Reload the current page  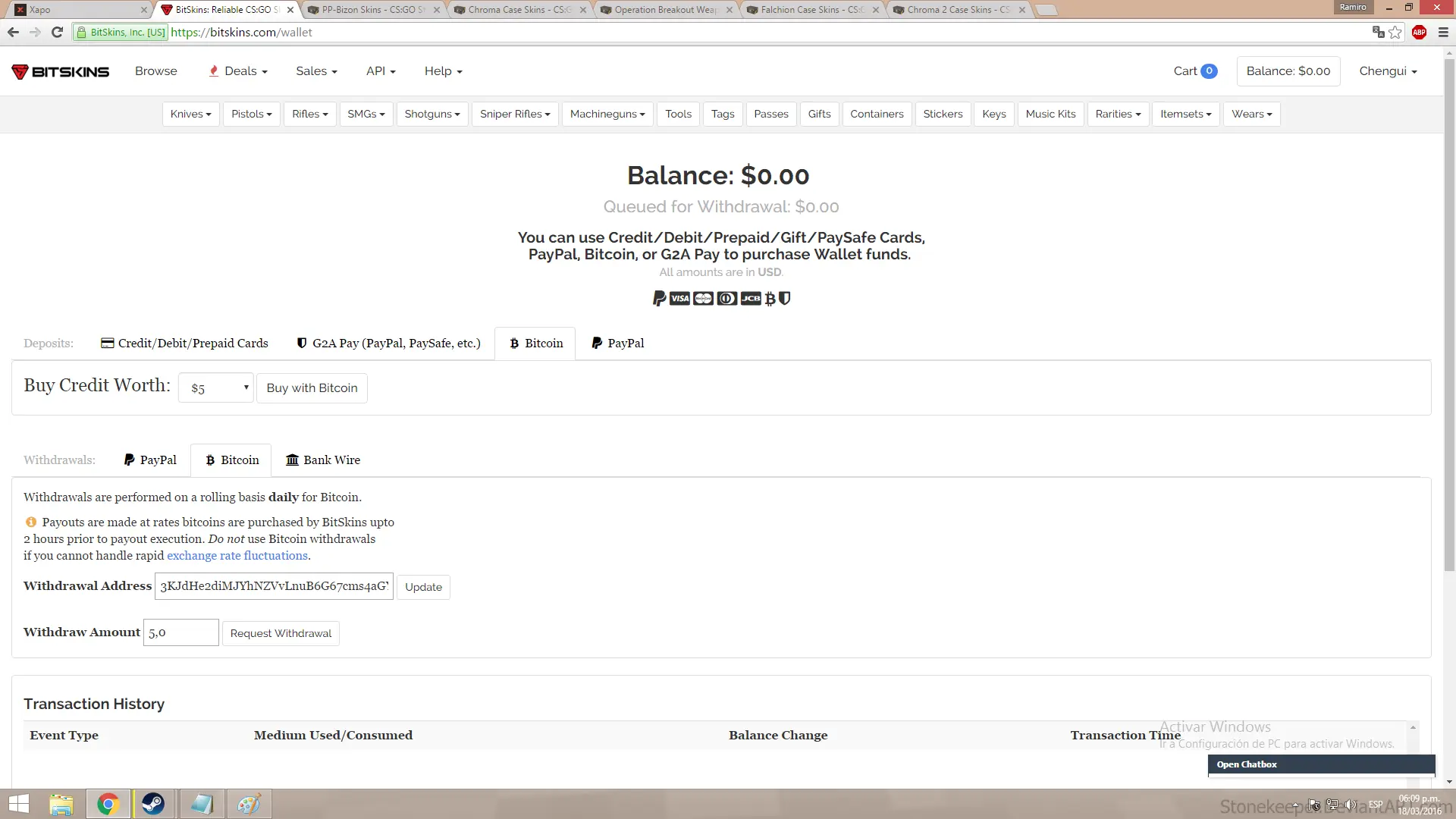[57, 32]
